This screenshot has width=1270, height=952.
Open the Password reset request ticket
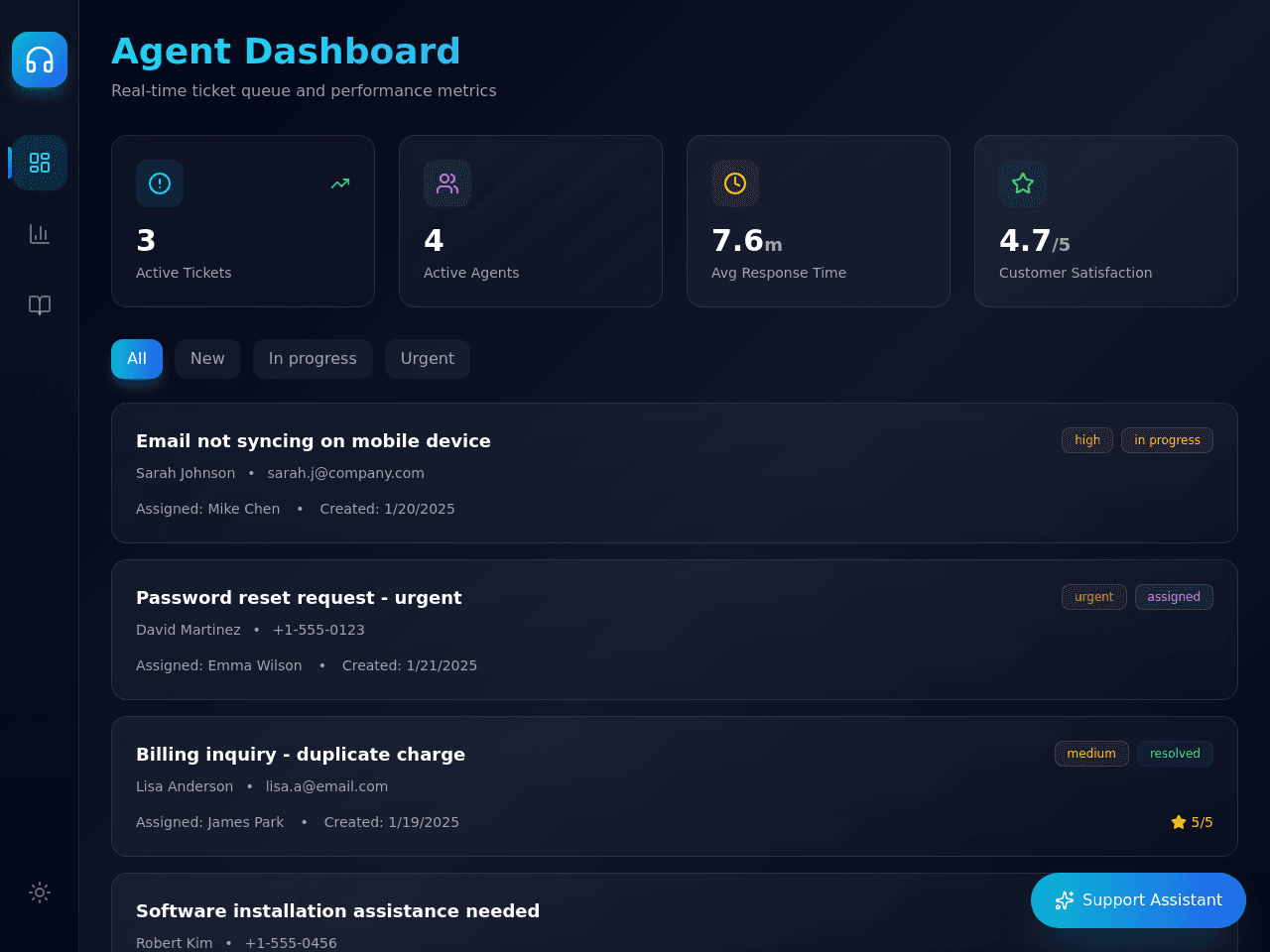tap(675, 630)
